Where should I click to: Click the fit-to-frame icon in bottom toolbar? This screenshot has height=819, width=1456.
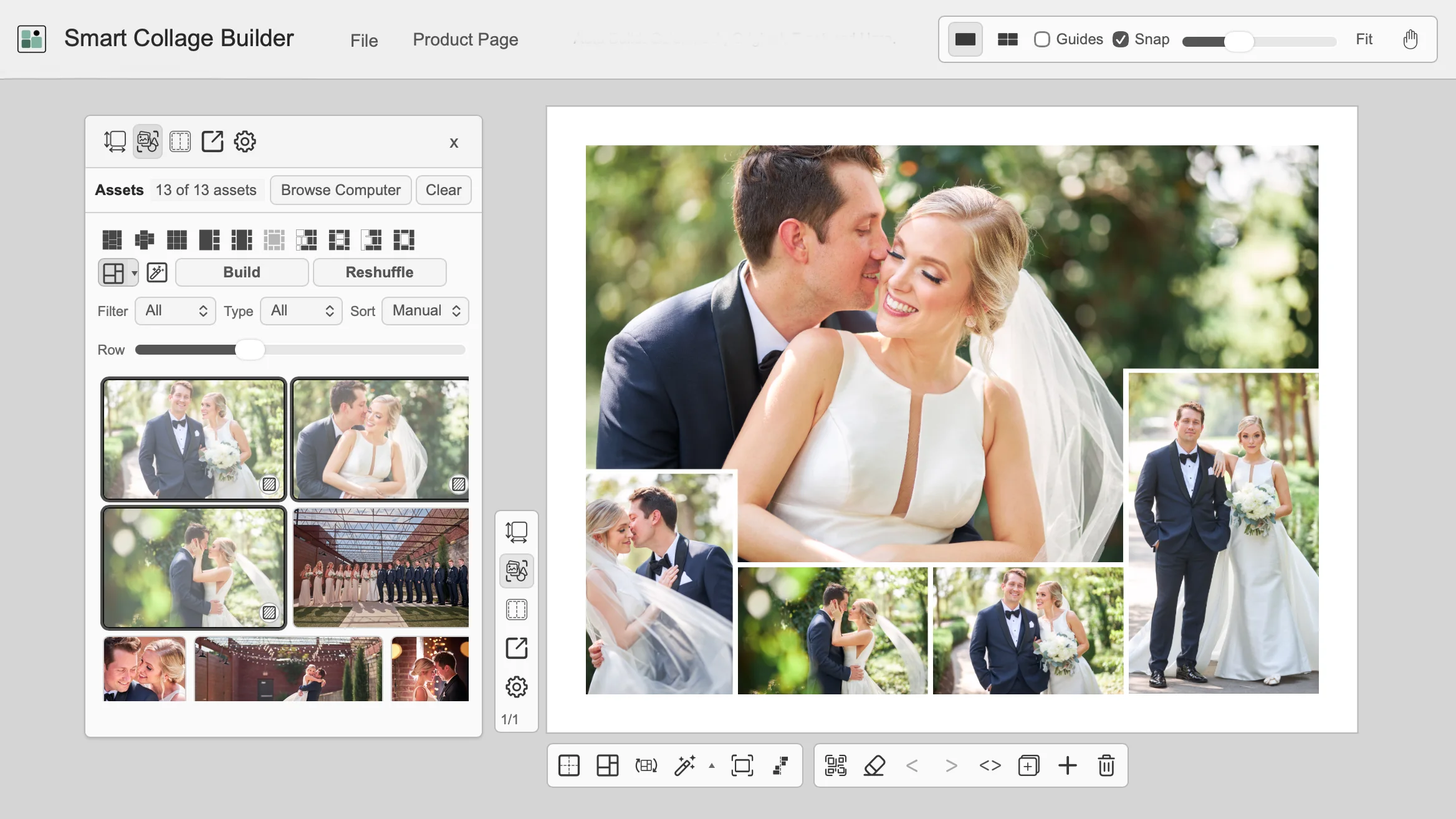click(x=742, y=765)
